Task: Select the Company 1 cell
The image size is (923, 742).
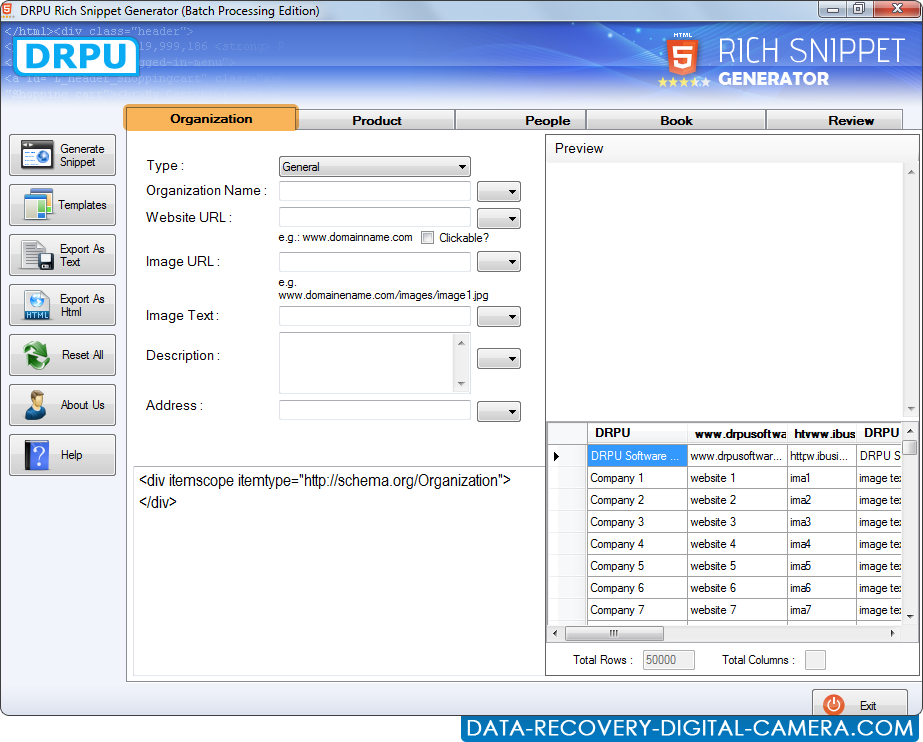Action: pyautogui.click(x=637, y=478)
